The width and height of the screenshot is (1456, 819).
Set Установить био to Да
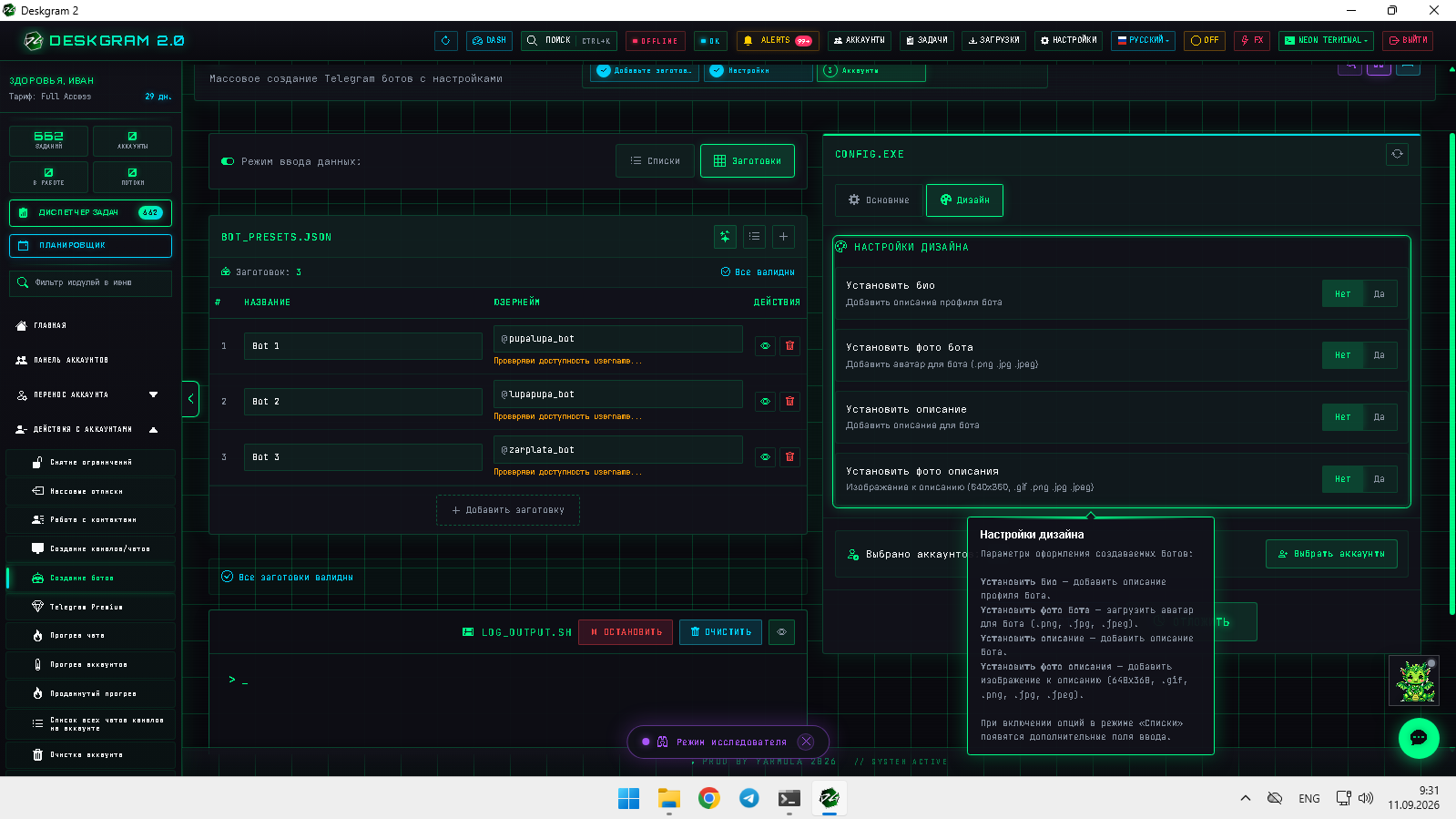(1380, 294)
